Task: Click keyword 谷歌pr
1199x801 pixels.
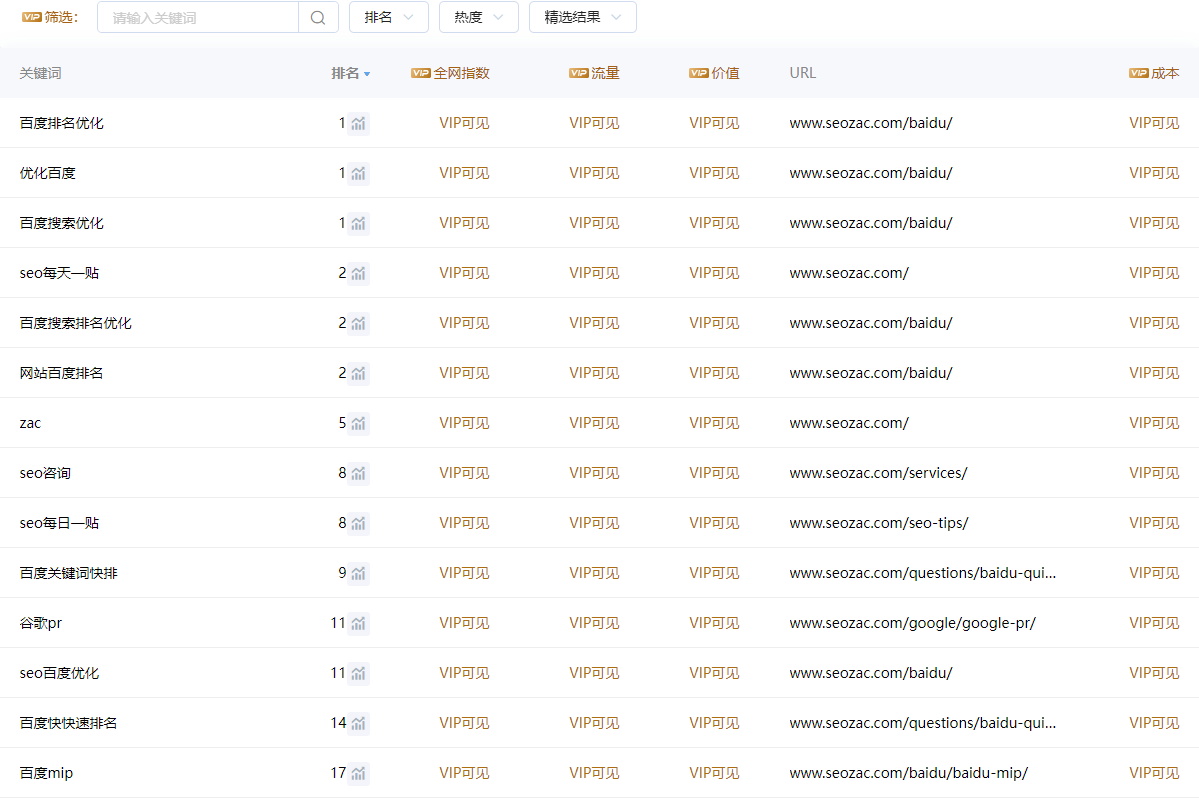Action: [41, 624]
